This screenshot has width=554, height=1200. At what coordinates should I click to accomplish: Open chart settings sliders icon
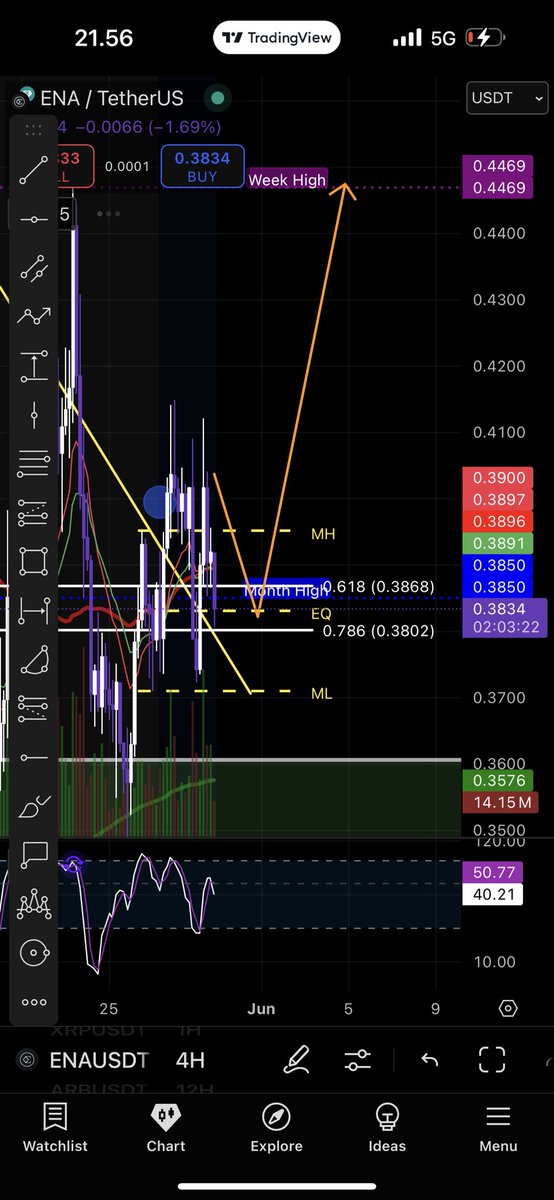point(358,1060)
